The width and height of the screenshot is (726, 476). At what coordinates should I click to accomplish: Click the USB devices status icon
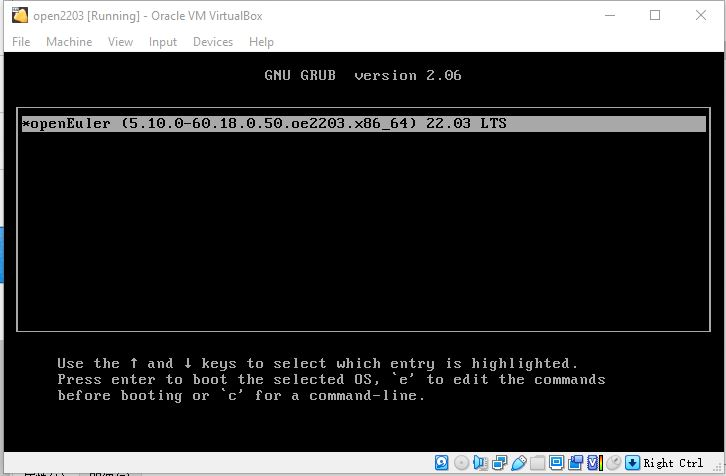(x=519, y=463)
